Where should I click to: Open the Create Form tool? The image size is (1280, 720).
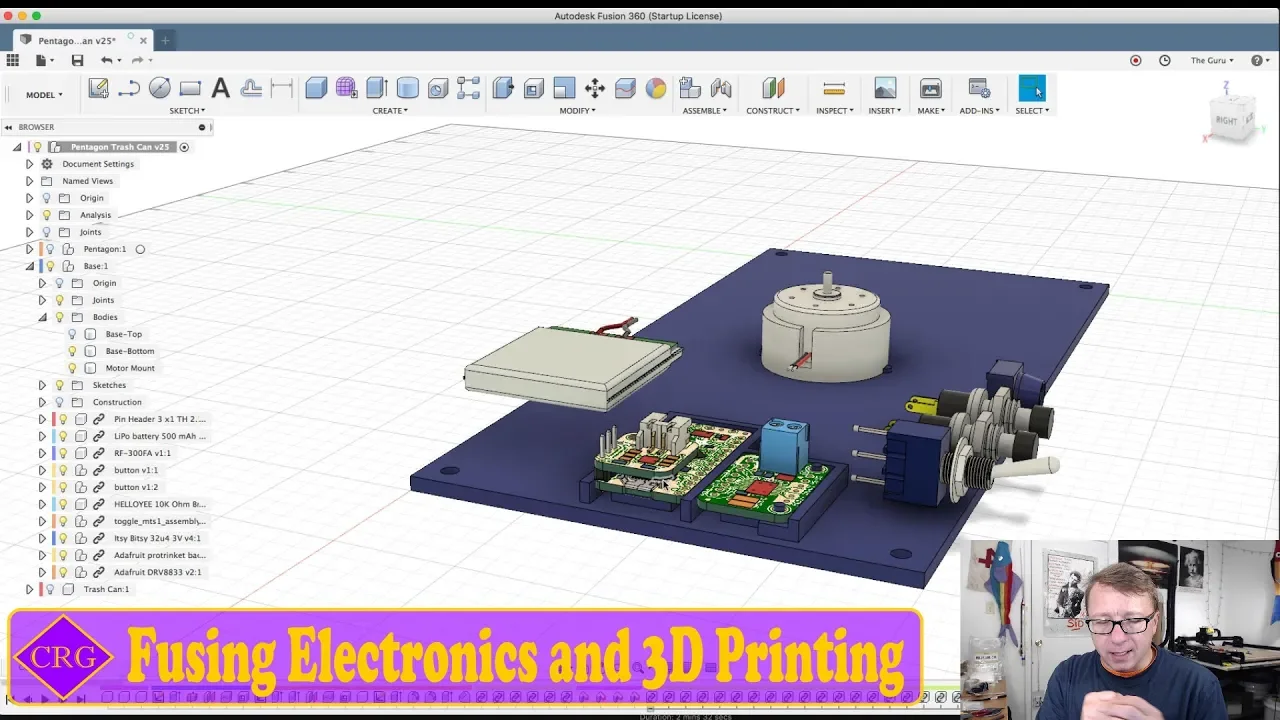coord(346,88)
